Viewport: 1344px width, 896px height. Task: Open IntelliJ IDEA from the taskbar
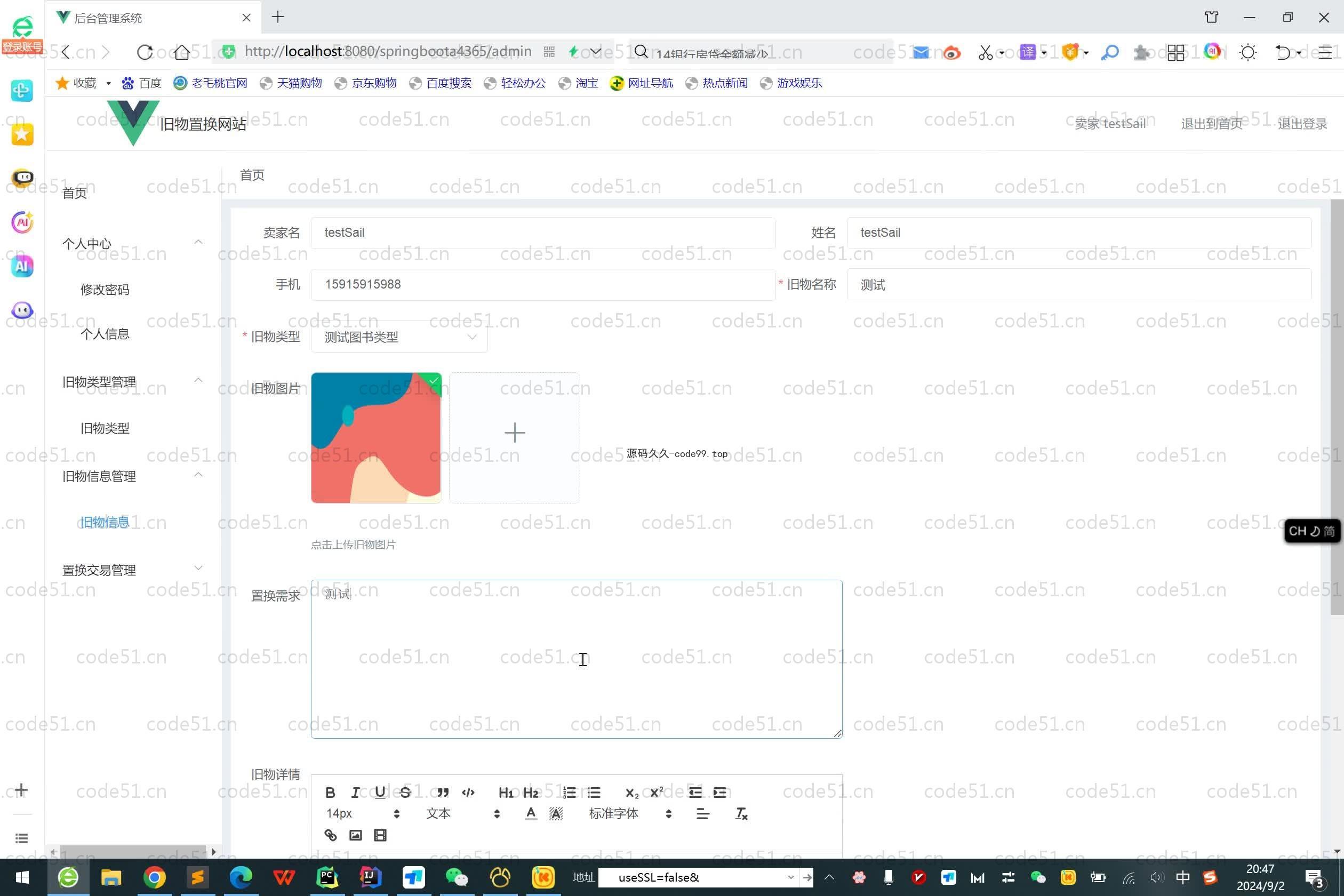(x=370, y=877)
